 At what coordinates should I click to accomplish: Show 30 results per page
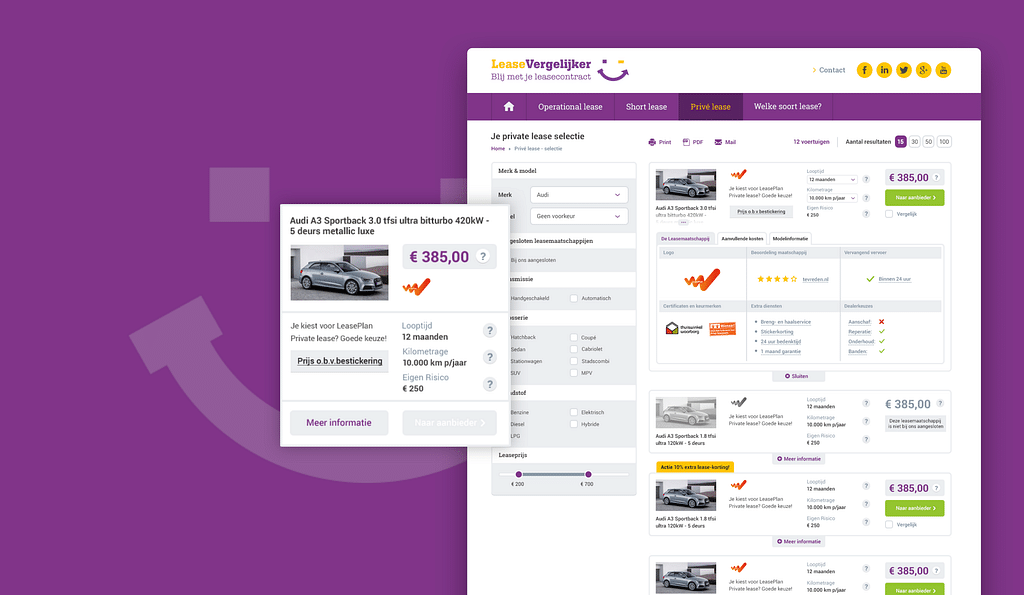click(x=914, y=142)
